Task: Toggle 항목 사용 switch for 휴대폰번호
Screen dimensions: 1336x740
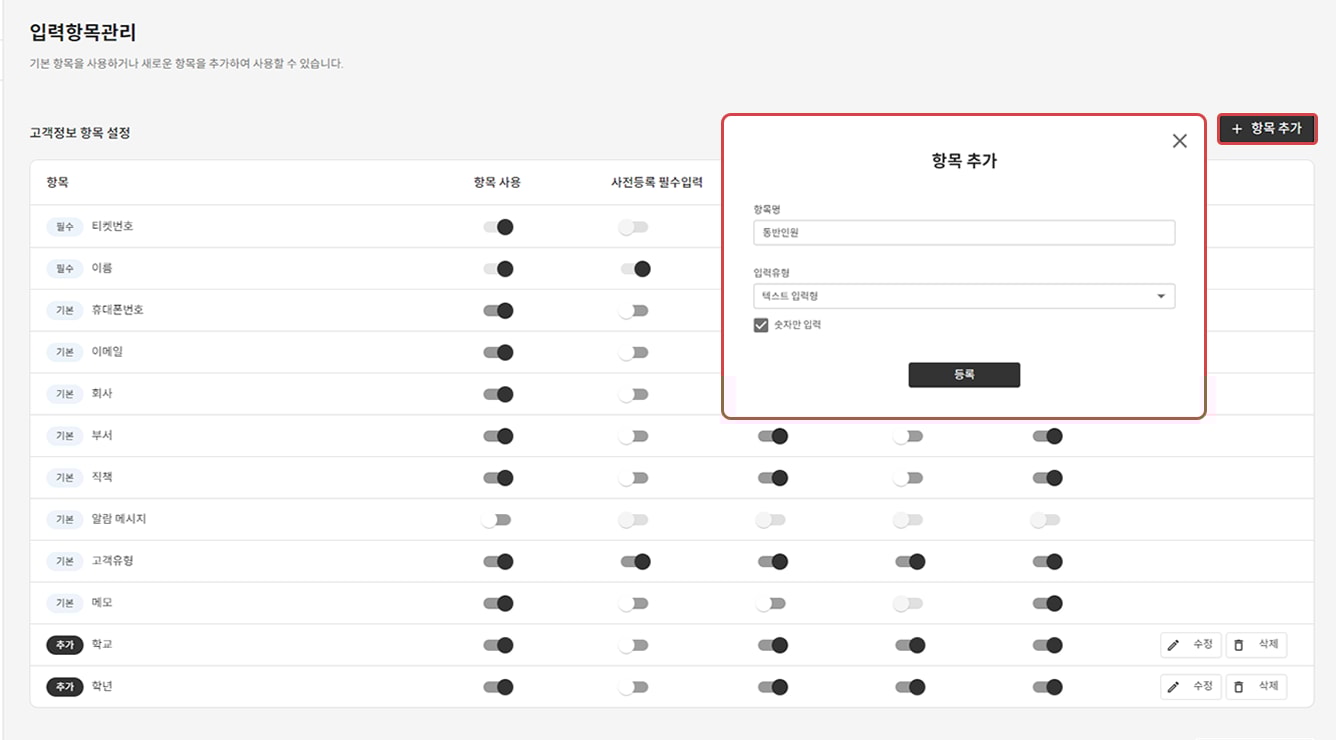Action: [x=498, y=311]
